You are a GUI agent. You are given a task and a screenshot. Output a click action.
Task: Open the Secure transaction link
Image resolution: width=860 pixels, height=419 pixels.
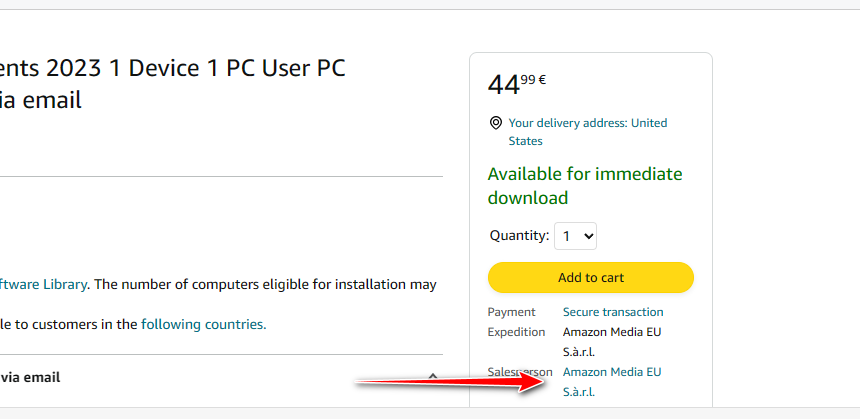[x=613, y=312]
